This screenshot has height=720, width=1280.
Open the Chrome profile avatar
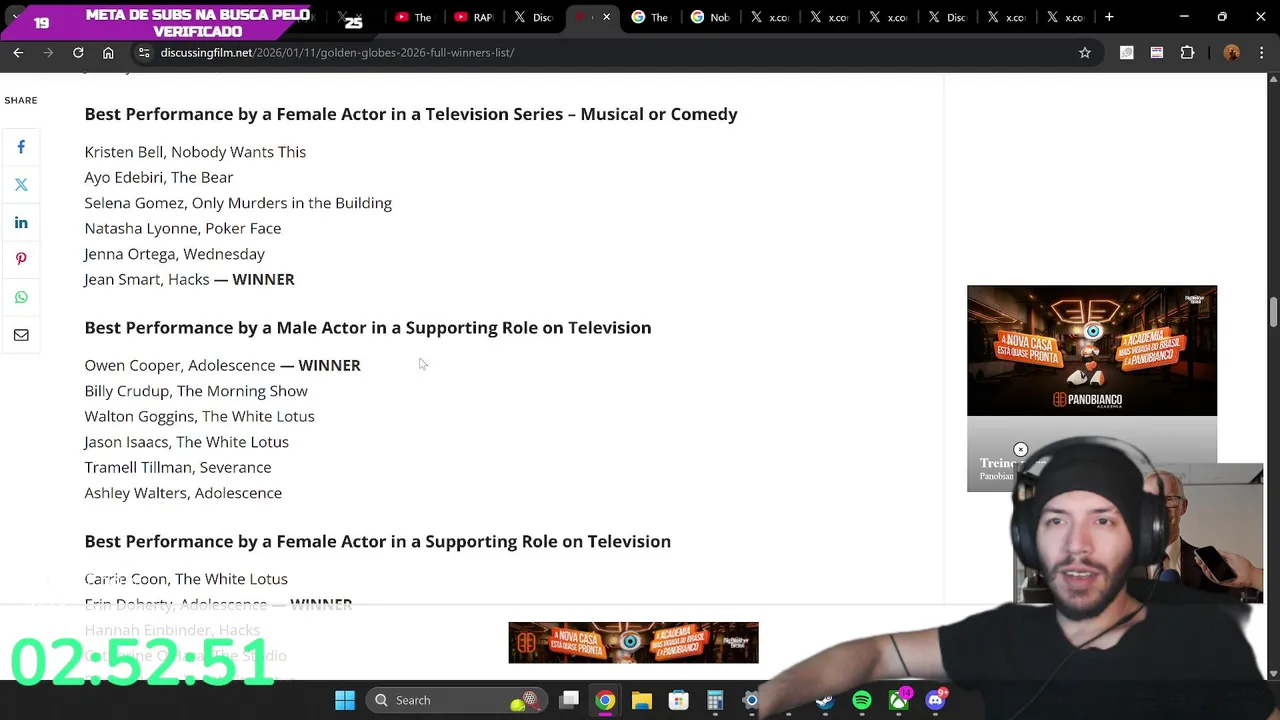coord(1232,52)
